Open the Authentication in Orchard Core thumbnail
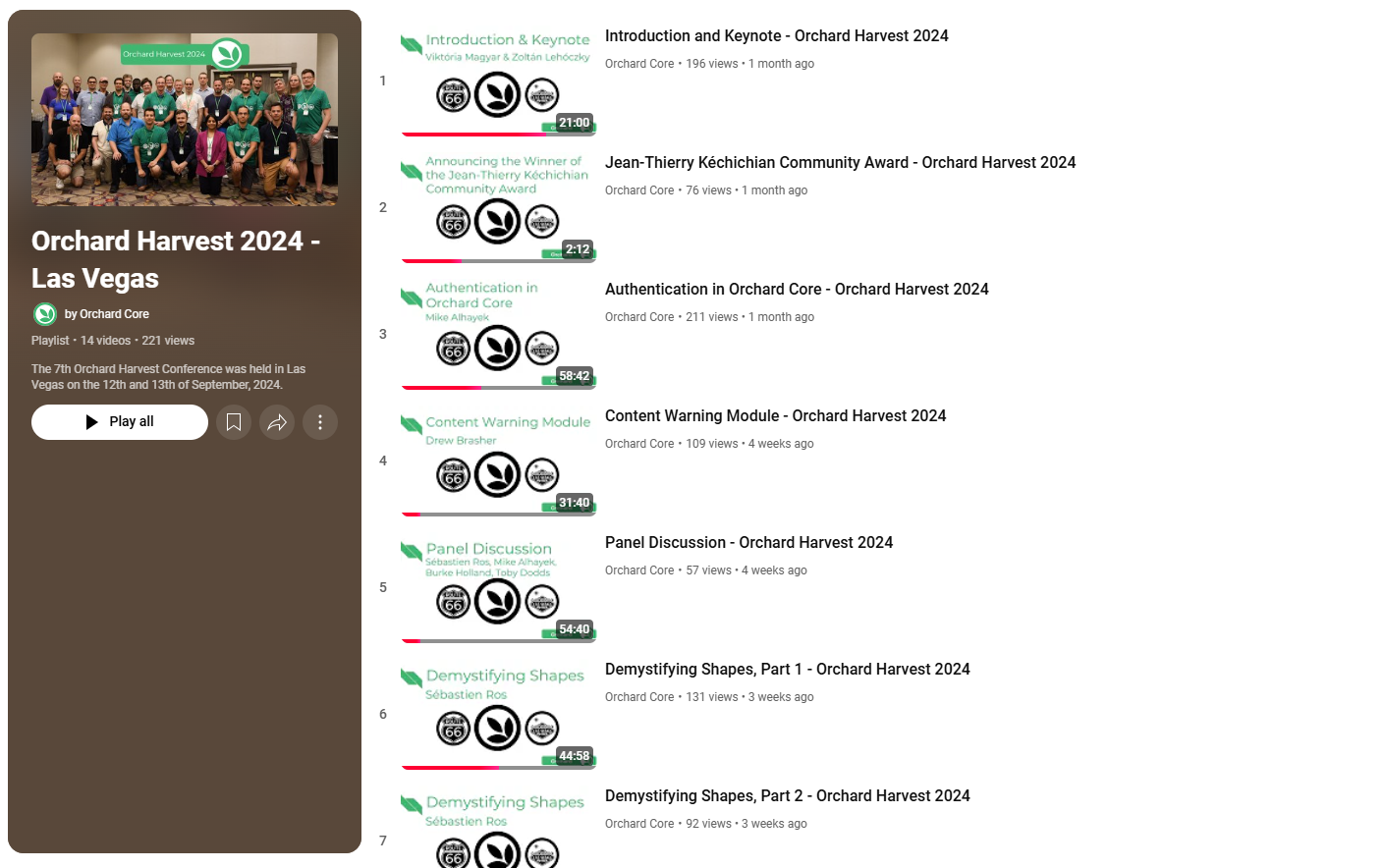This screenshot has width=1383, height=868. click(x=499, y=334)
